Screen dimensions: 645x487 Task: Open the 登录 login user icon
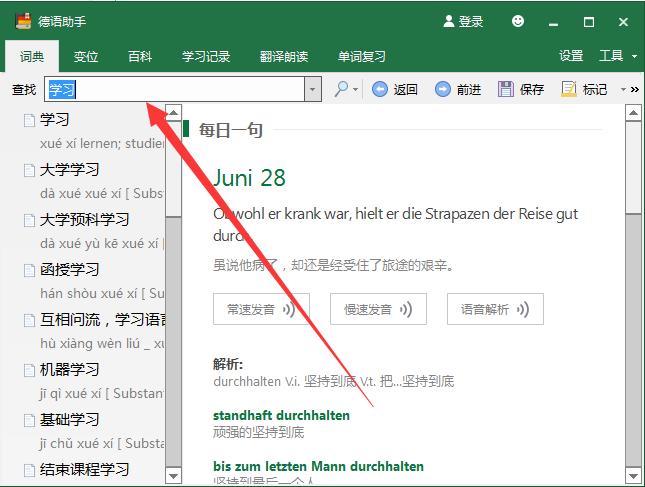(448, 21)
